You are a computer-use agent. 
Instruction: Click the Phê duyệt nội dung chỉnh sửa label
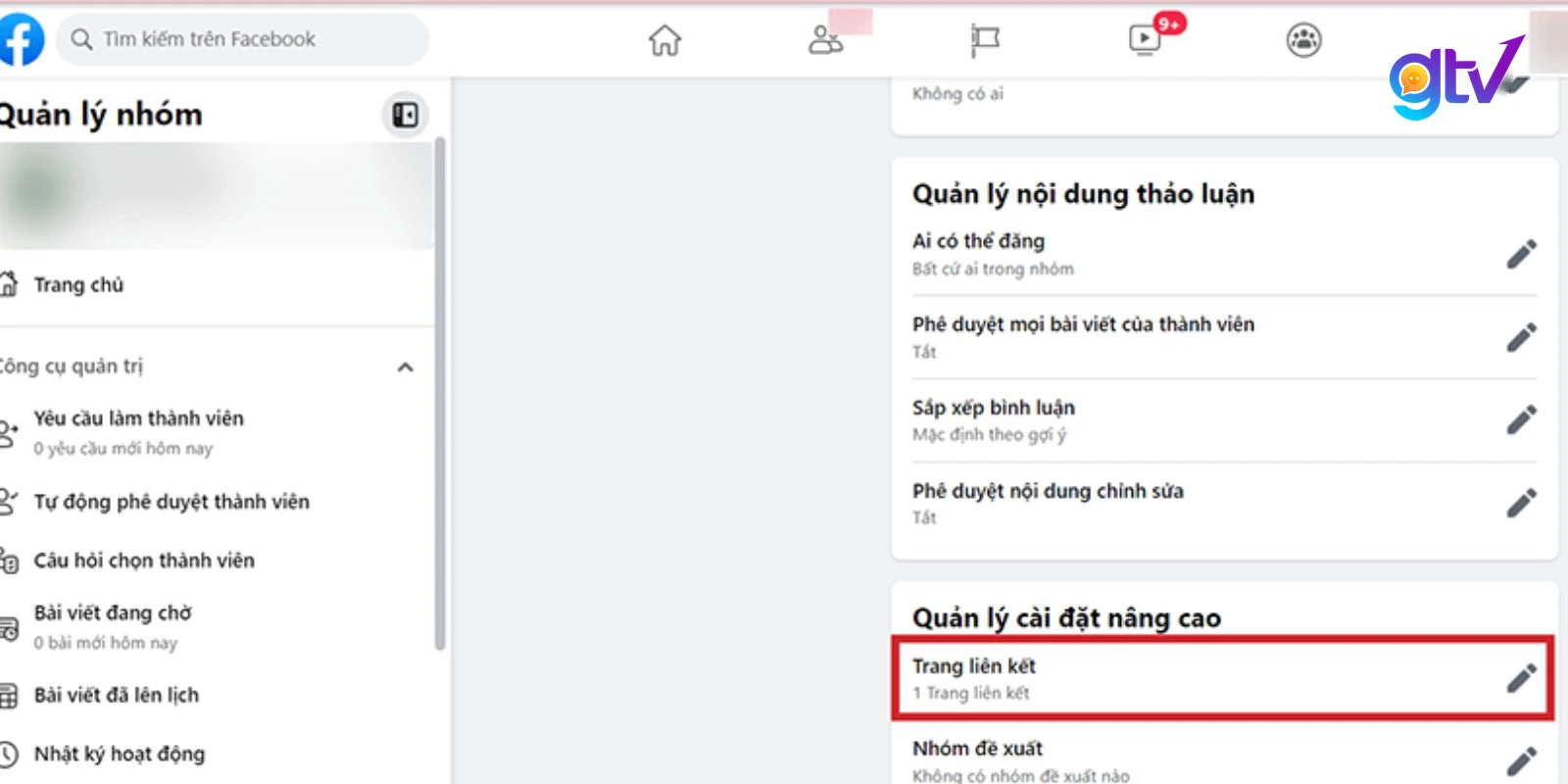pos(1048,491)
